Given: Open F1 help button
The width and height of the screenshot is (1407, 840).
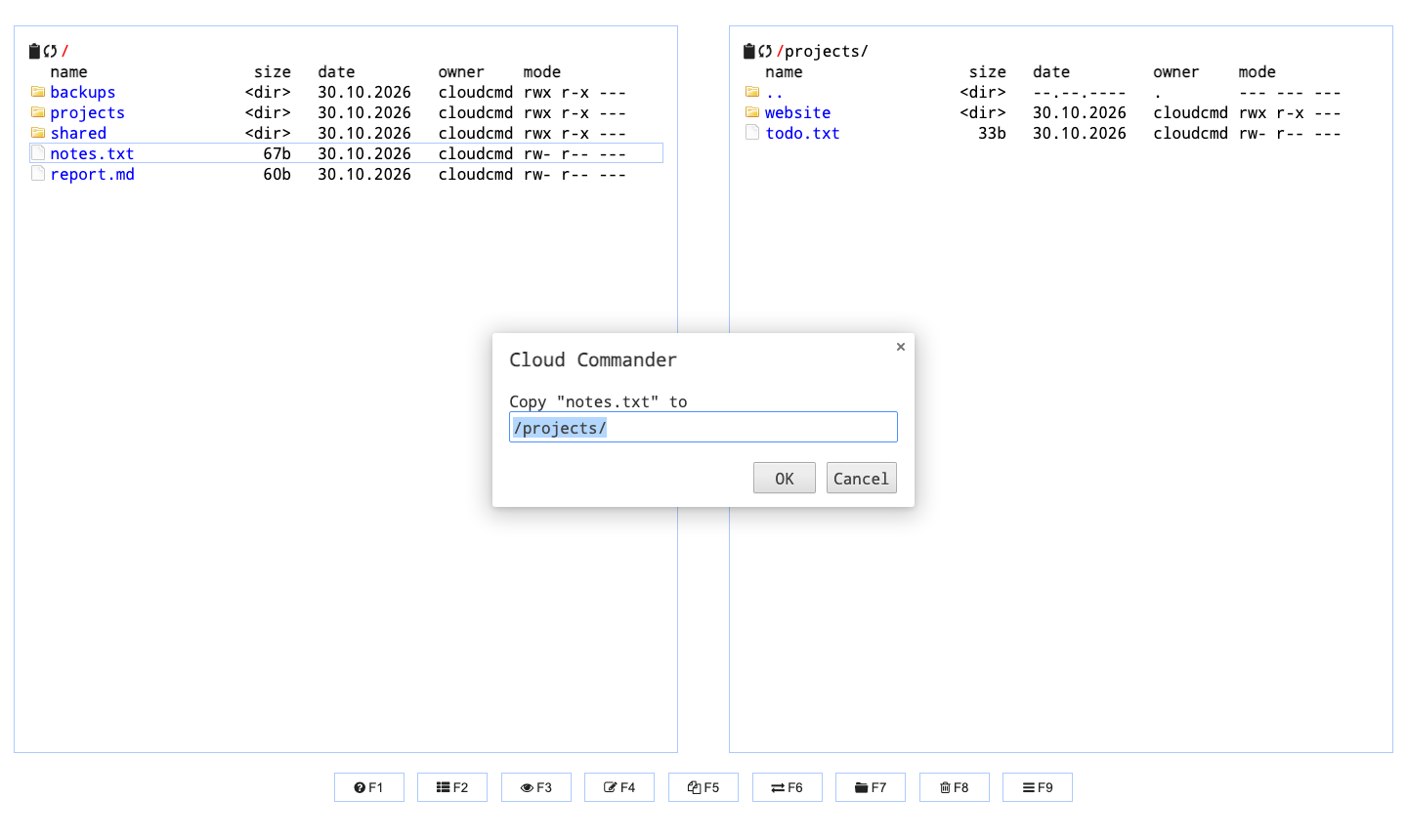Looking at the screenshot, I should tap(369, 787).
